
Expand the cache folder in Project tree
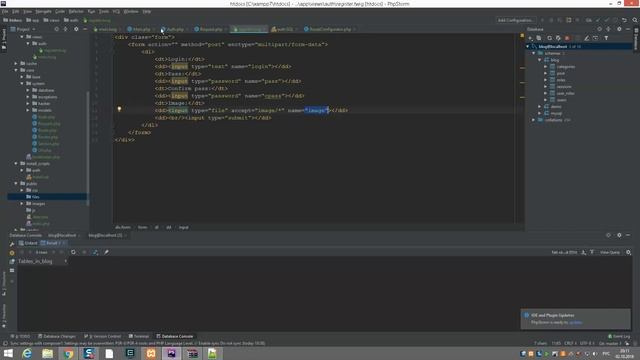pos(16,64)
